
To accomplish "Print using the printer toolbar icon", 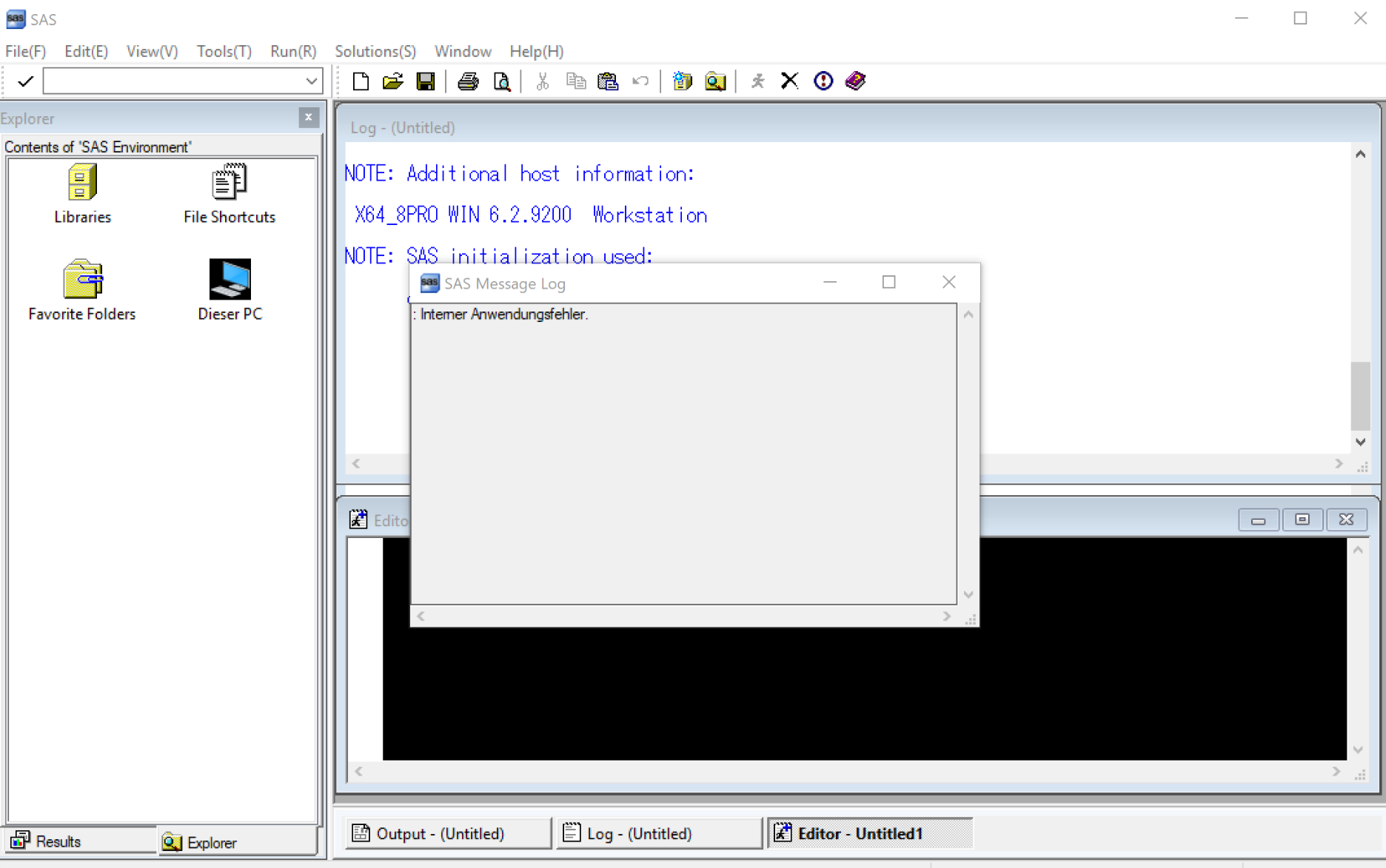I will (x=468, y=81).
